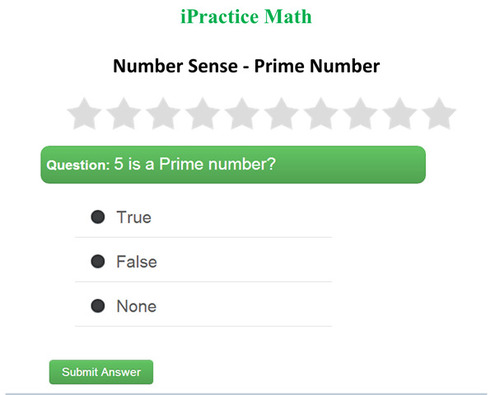The image size is (500, 395).
Task: Click the fifth progress star
Action: [242, 114]
